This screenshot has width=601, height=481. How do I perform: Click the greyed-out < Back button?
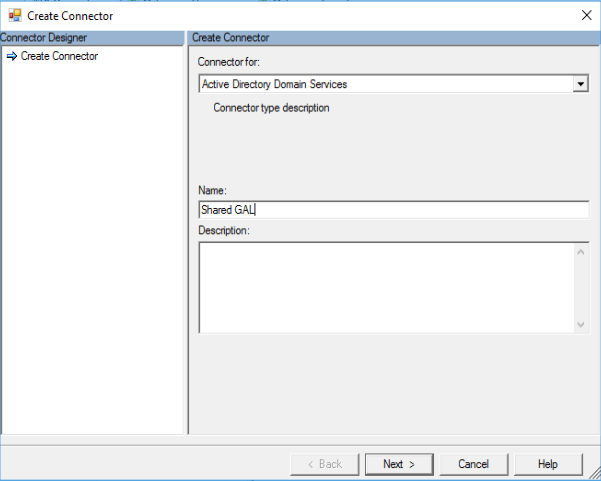click(x=324, y=464)
